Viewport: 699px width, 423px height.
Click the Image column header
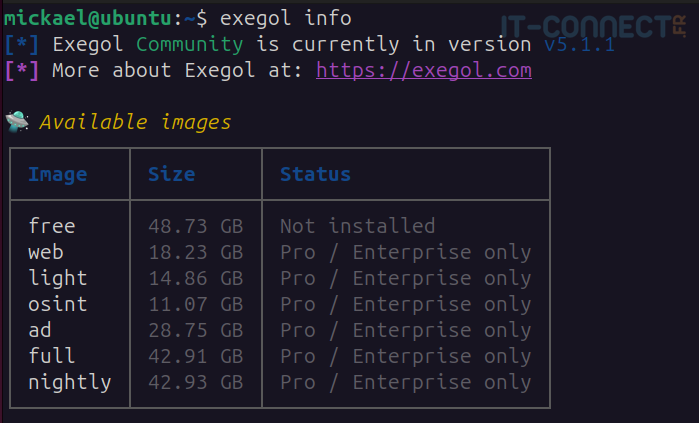[57, 175]
